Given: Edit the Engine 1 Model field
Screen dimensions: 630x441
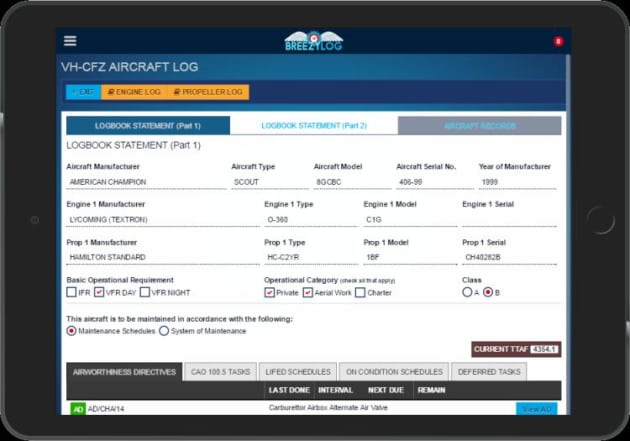Looking at the screenshot, I should pos(410,220).
